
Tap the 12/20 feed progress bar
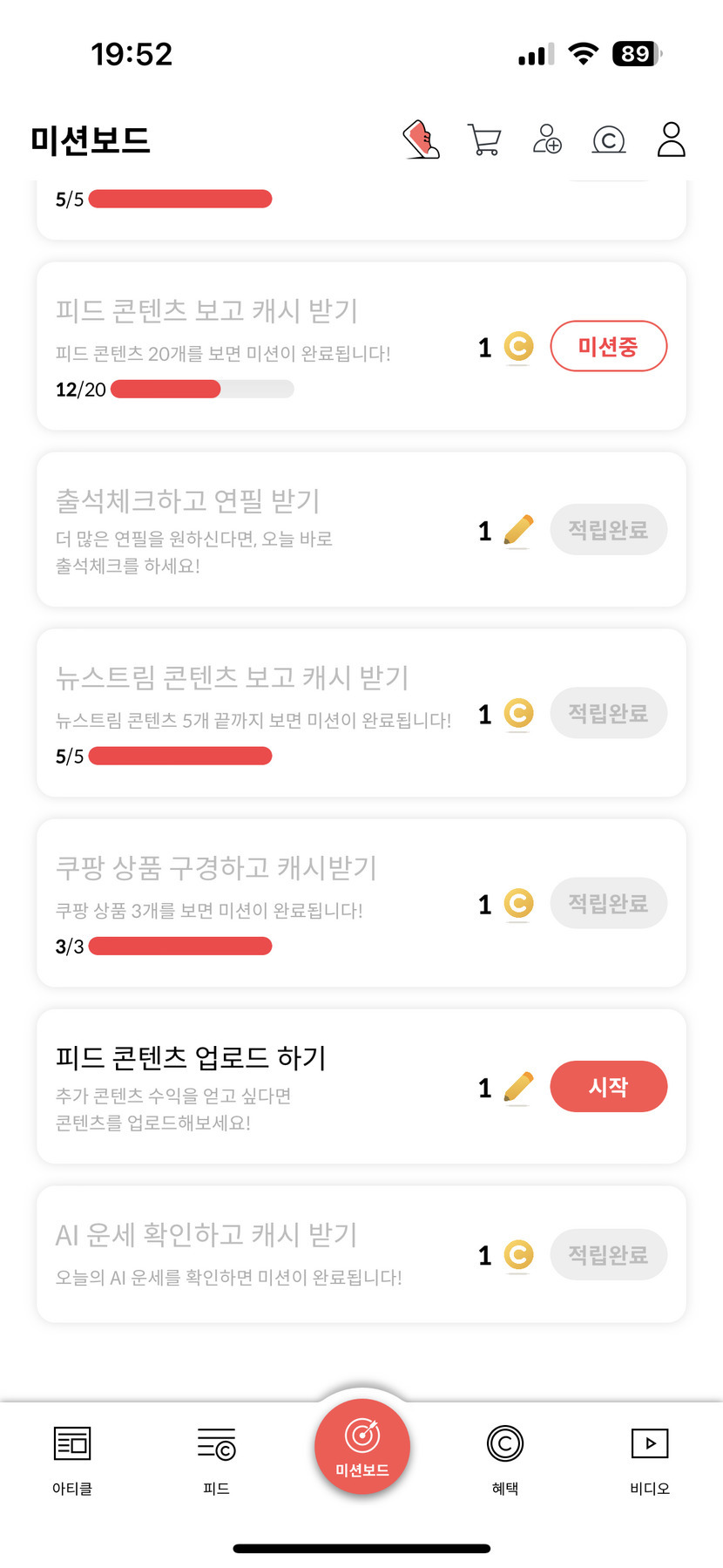202,390
